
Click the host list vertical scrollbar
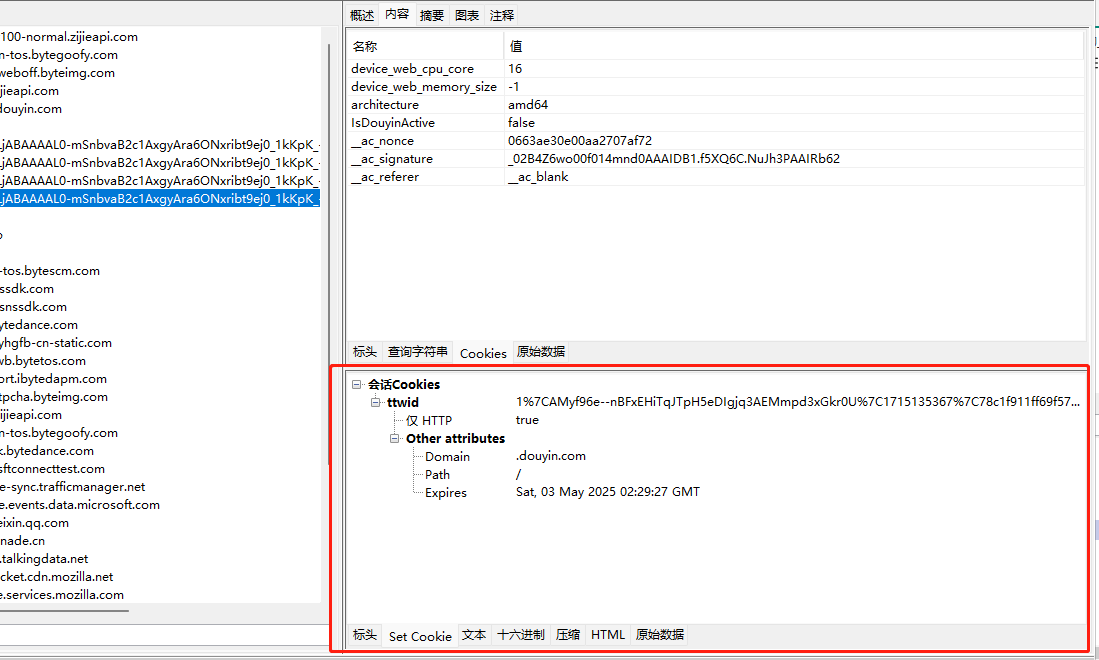[329, 252]
